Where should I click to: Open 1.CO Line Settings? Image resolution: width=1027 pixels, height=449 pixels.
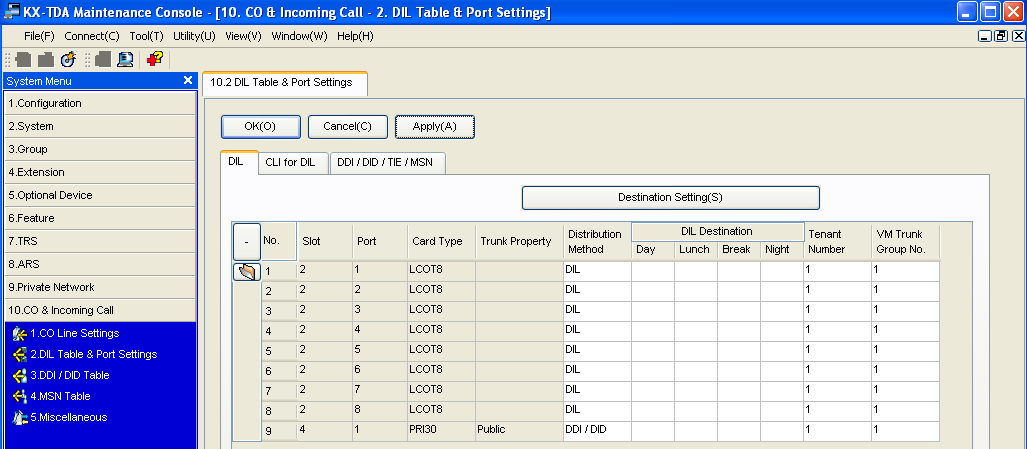click(75, 334)
